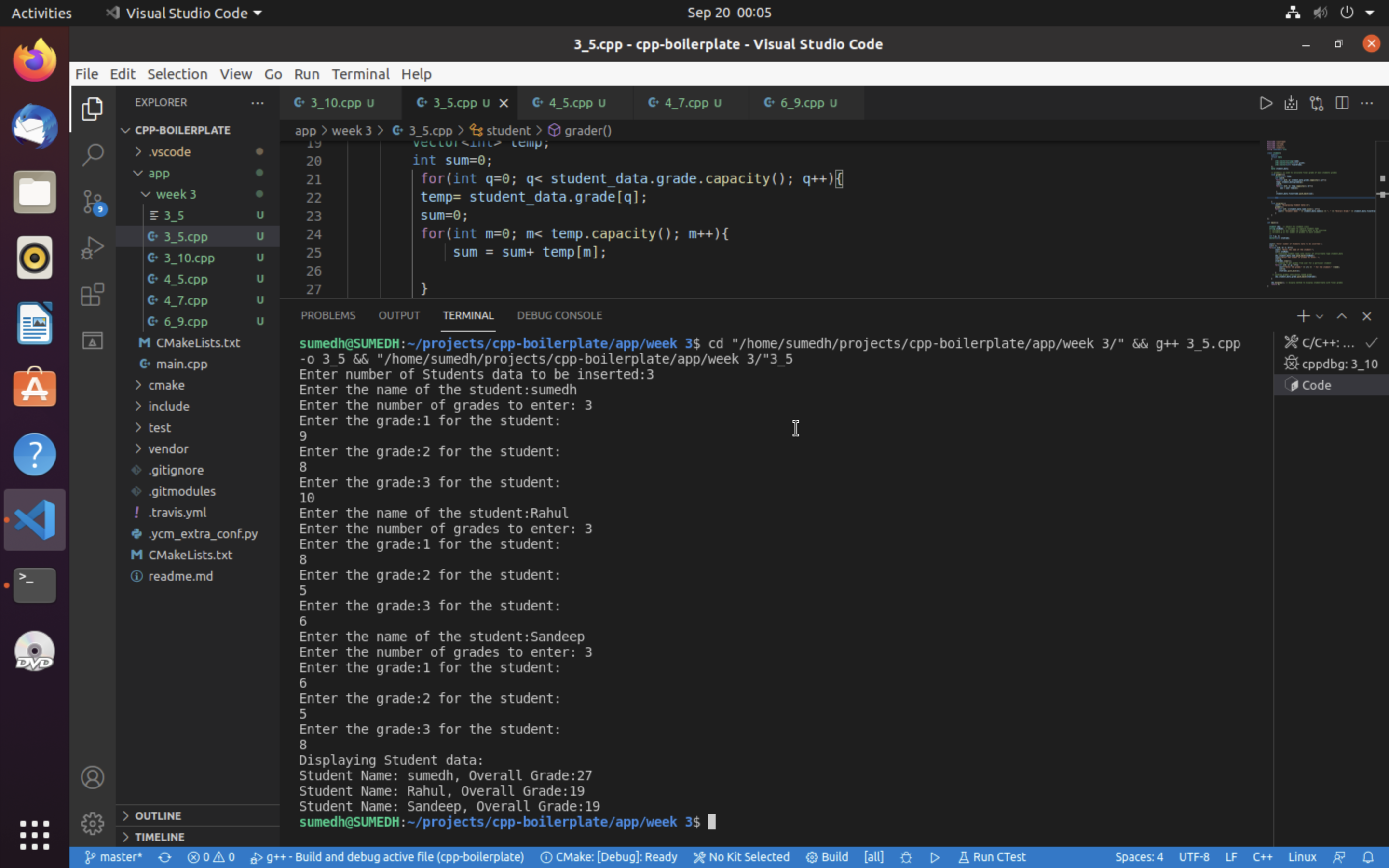The width and height of the screenshot is (1389, 868).
Task: Open changes compare icon in editor toolbar
Action: coord(1316,103)
